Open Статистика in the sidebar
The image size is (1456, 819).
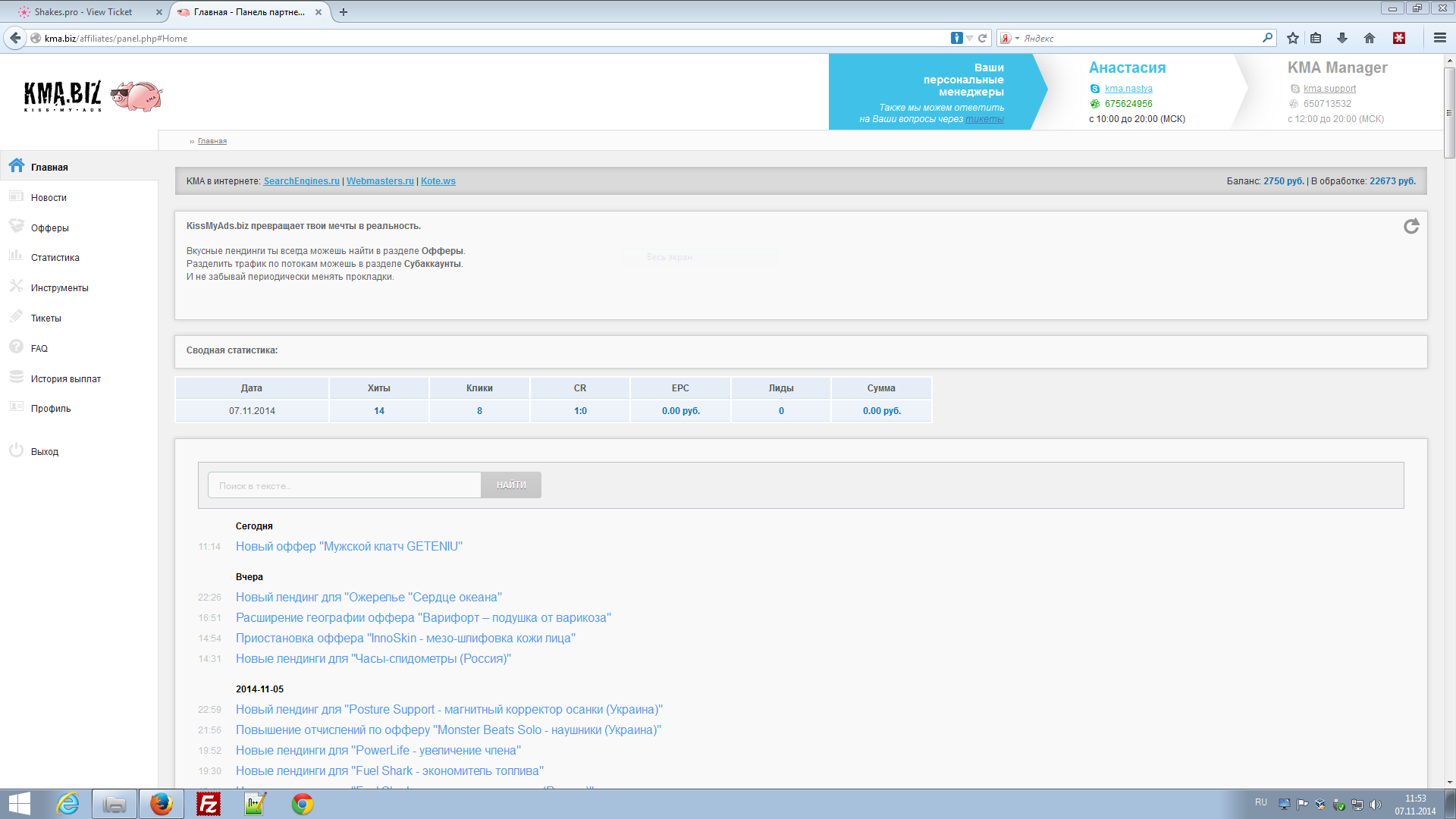[x=55, y=258]
